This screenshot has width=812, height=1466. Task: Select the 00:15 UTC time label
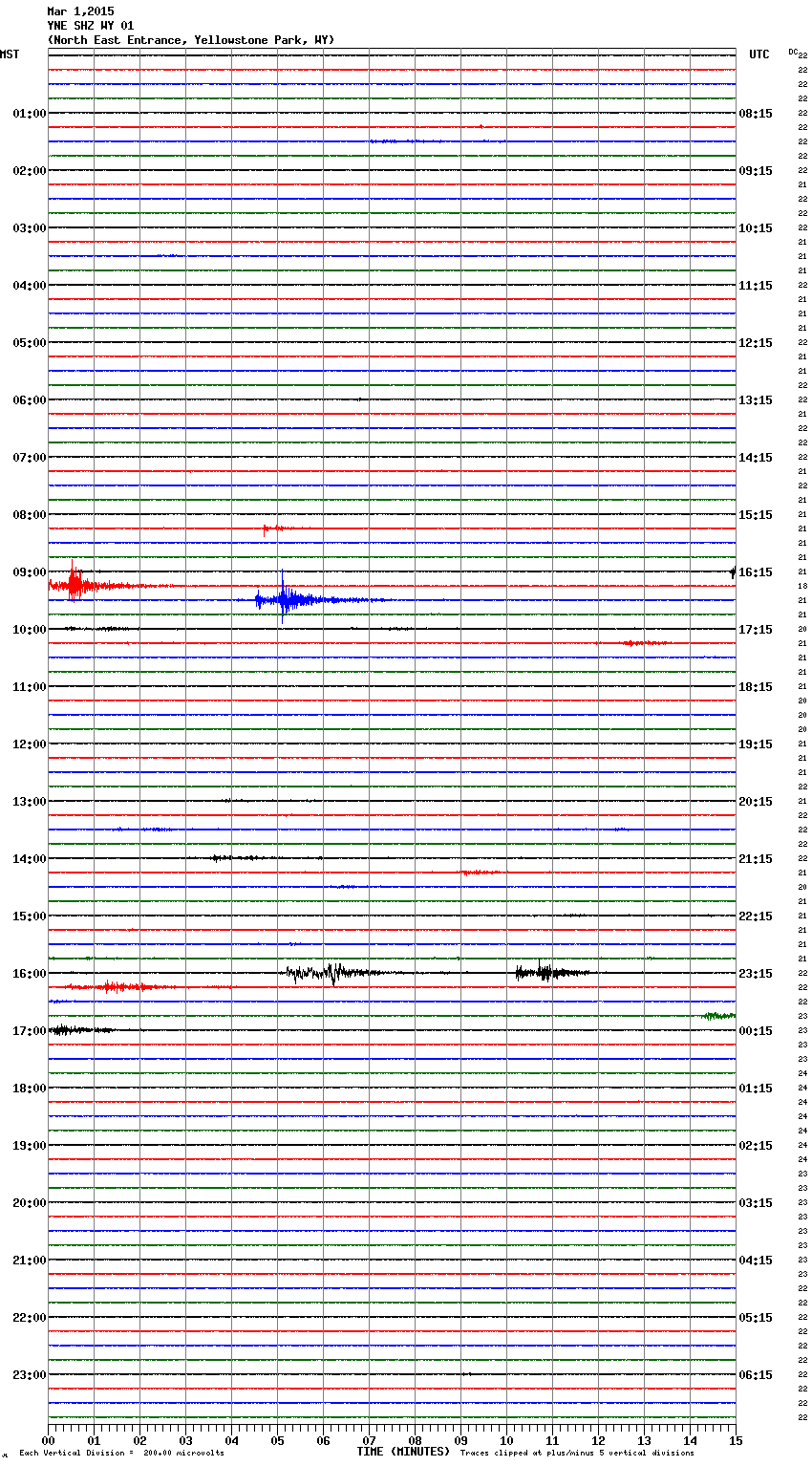pos(756,1031)
